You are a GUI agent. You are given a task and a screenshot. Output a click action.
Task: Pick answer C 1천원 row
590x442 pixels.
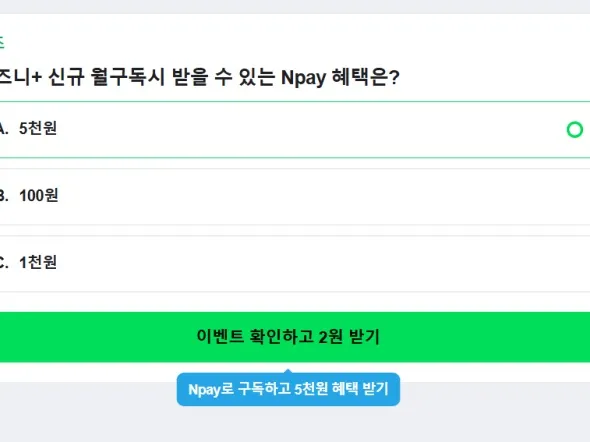pyautogui.click(x=295, y=263)
